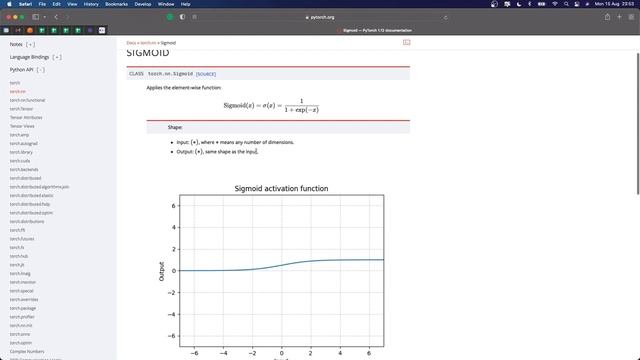
Task: Go forward to the next page
Action: [67, 17]
